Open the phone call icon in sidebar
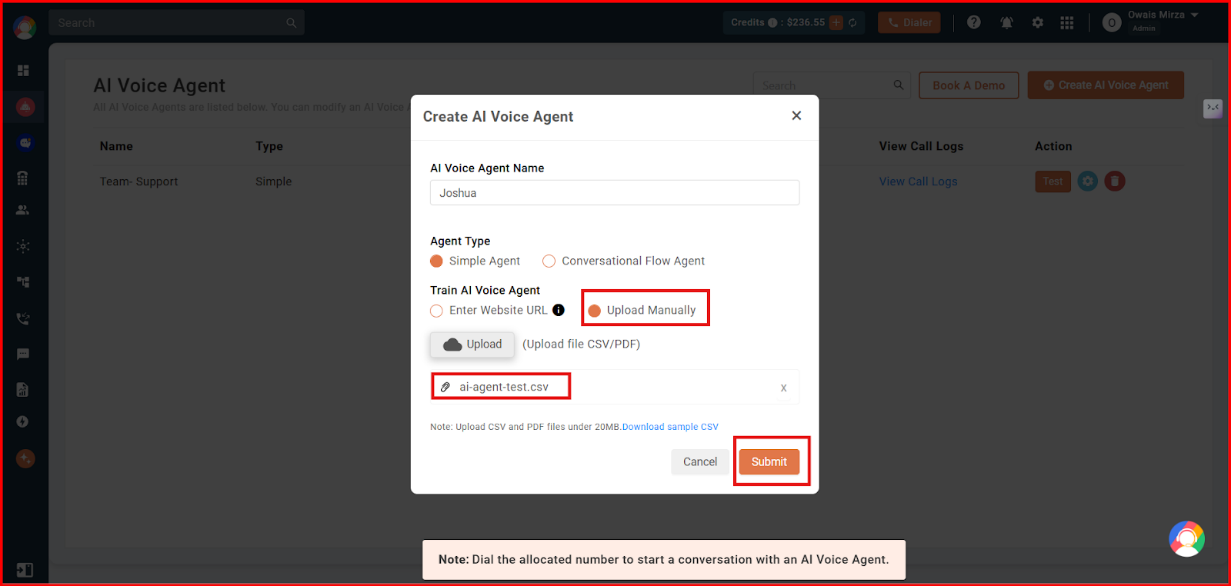The width and height of the screenshot is (1231, 586). 23,319
